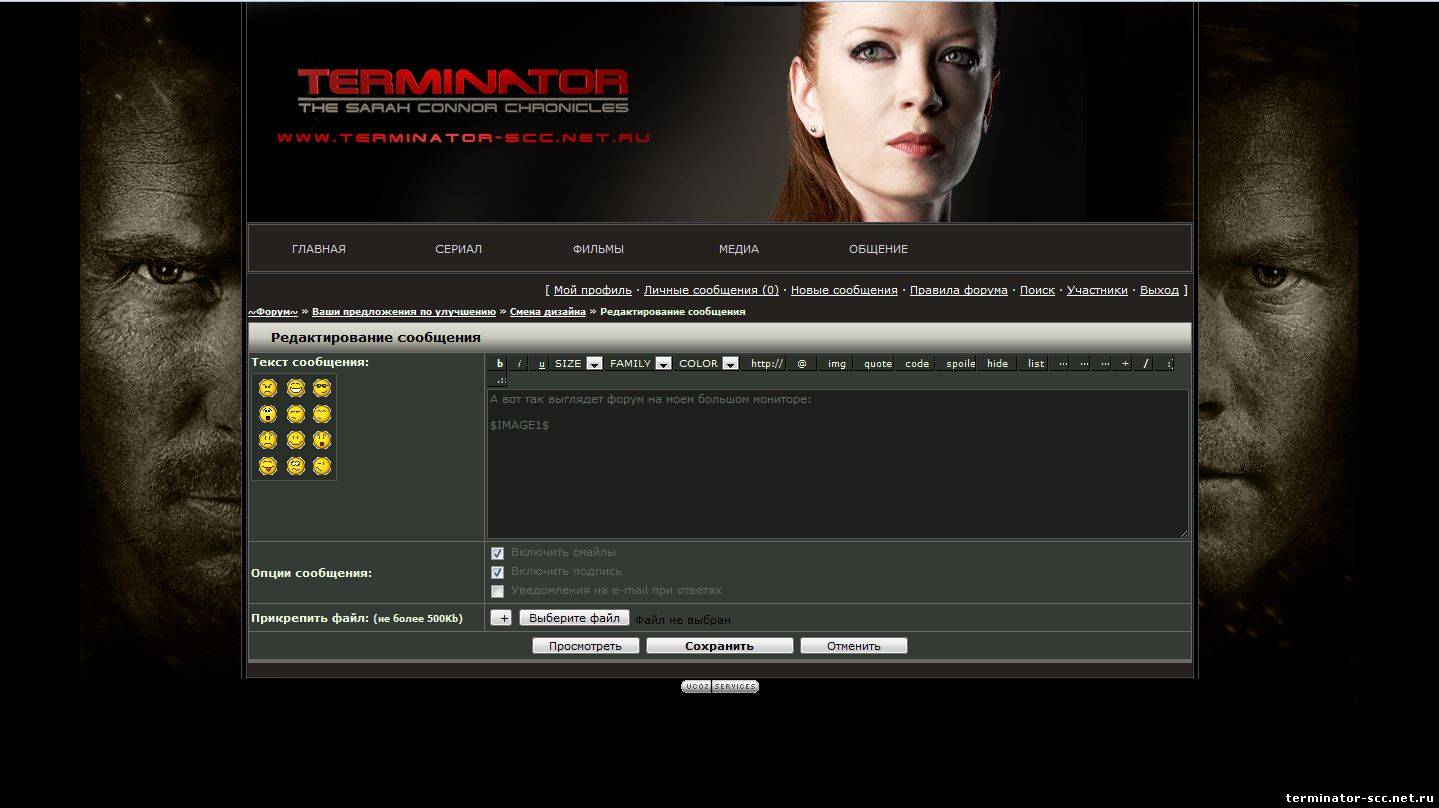Click the "Просмотреть" preview button

(585, 646)
